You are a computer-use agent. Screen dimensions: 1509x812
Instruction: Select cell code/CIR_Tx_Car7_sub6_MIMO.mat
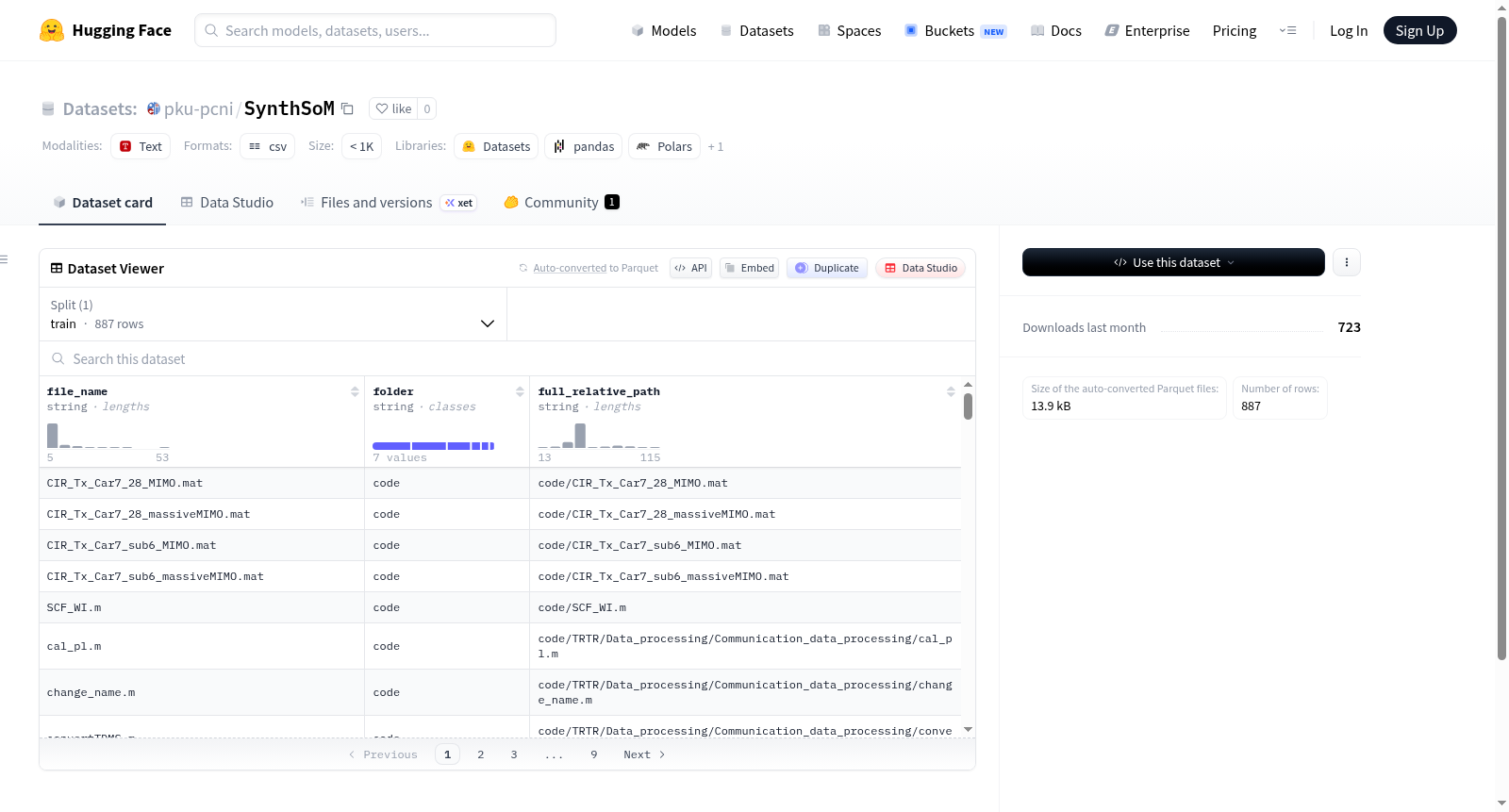tap(745, 545)
